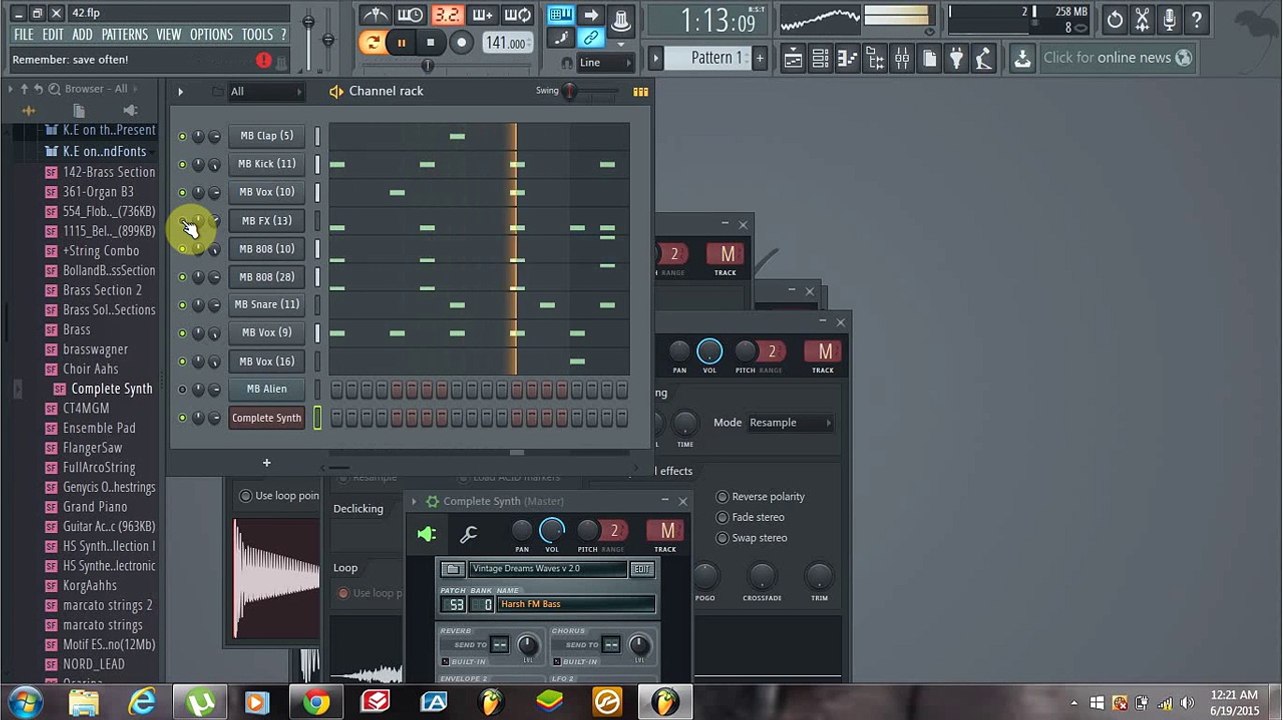
Task: Click the EDIT button in Complete Synth
Action: (642, 569)
